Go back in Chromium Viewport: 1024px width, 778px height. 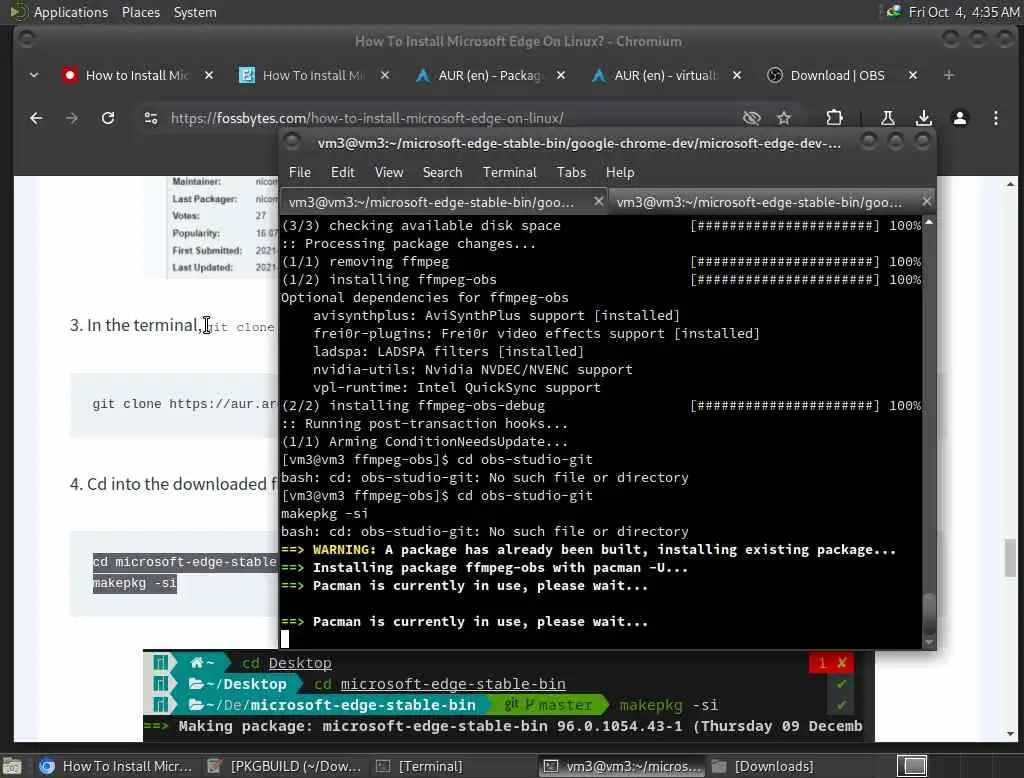[x=36, y=118]
